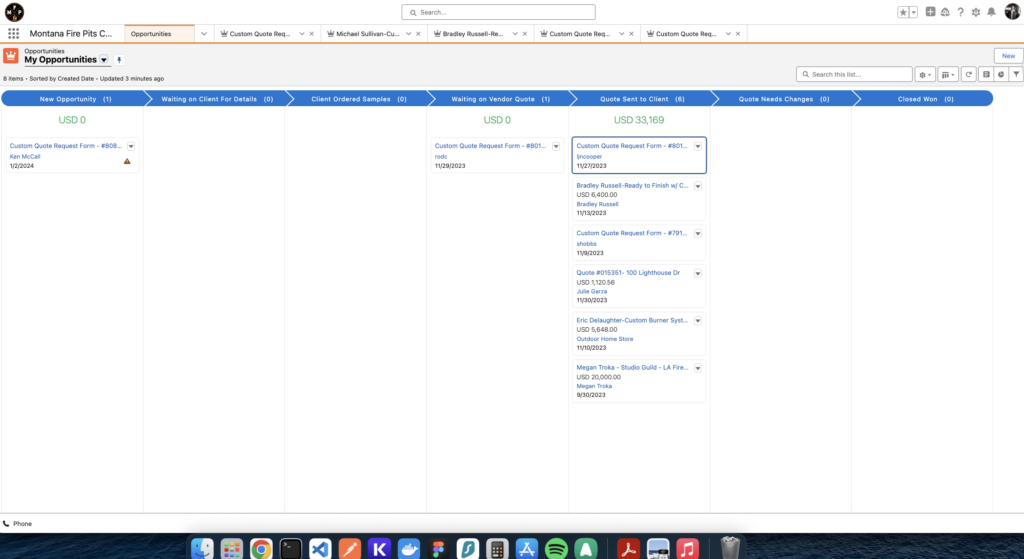Launch Google Chrome from the dock
Screen dimensions: 1024x559
pos(261,549)
